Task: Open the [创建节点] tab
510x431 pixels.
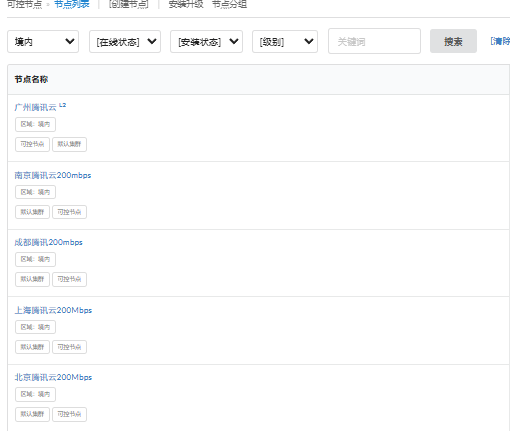Action: tap(129, 4)
